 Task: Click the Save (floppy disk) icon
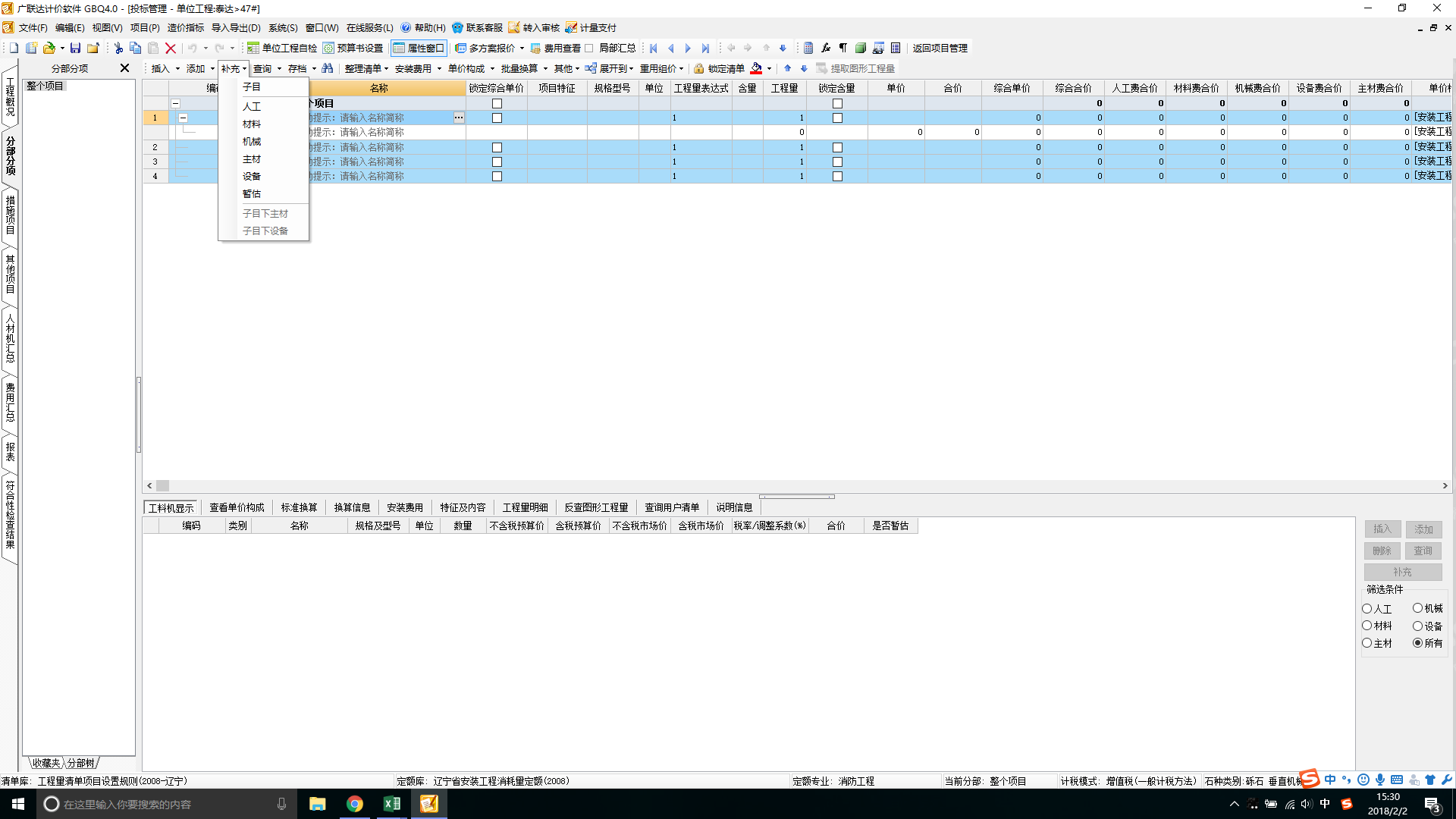(75, 48)
